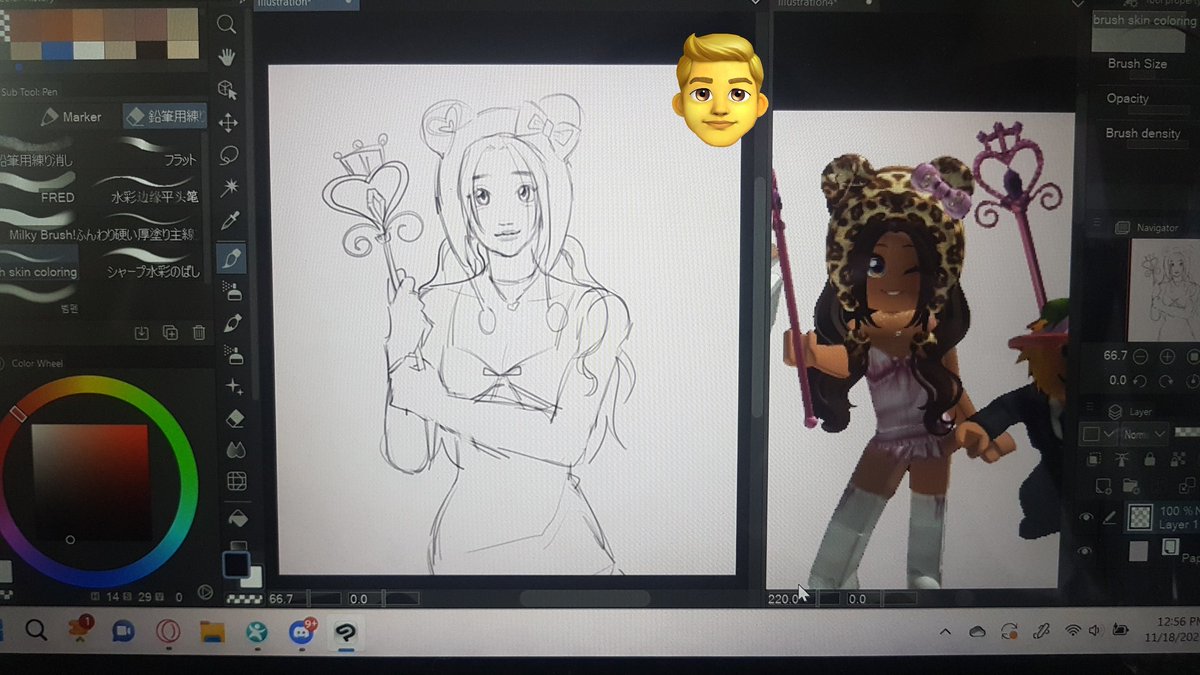This screenshot has width=1200, height=675.
Task: Hide the Paper layer eye icon
Action: click(1085, 551)
